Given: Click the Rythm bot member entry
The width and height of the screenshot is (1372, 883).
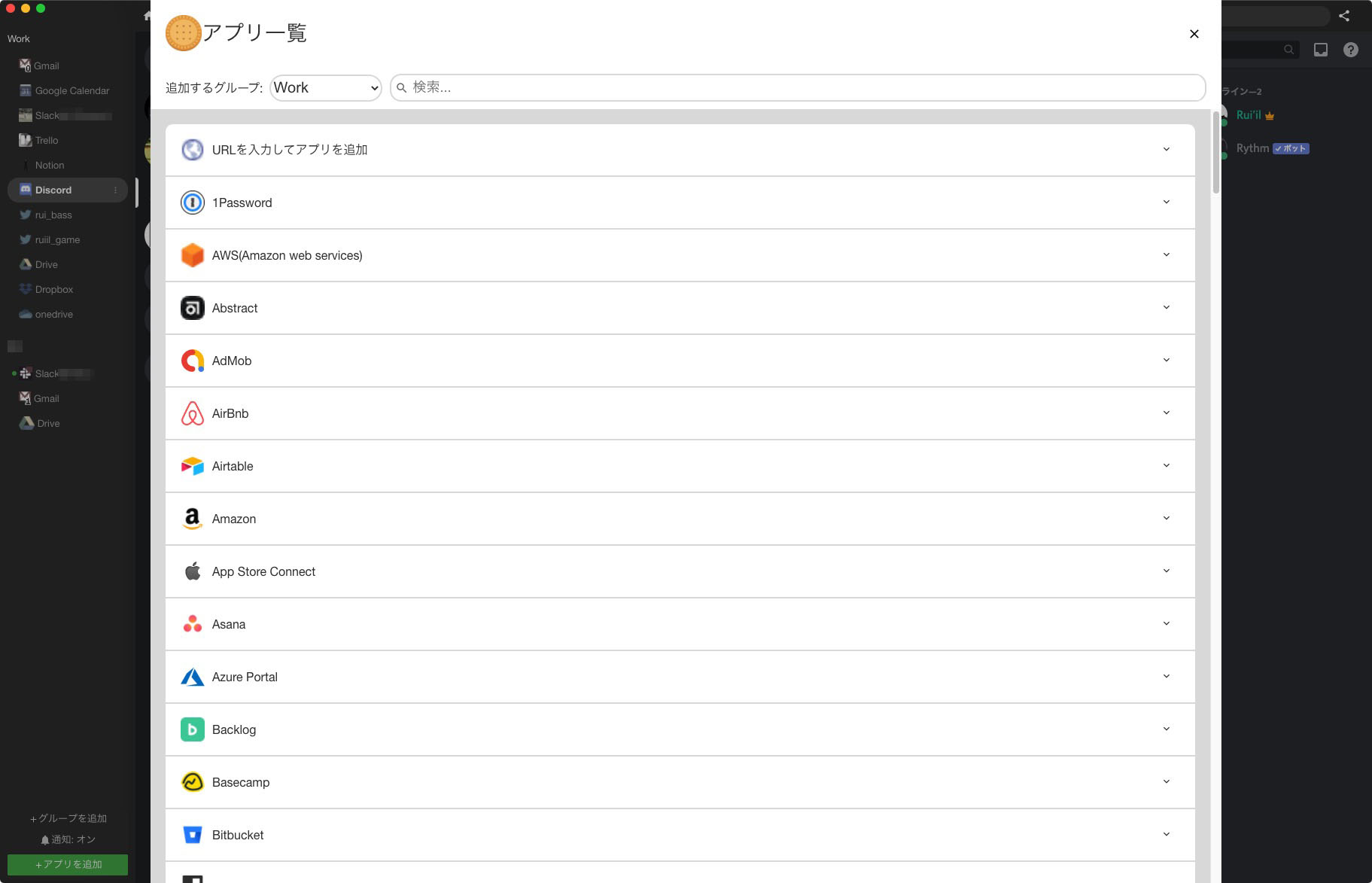Looking at the screenshot, I should click(x=1272, y=148).
